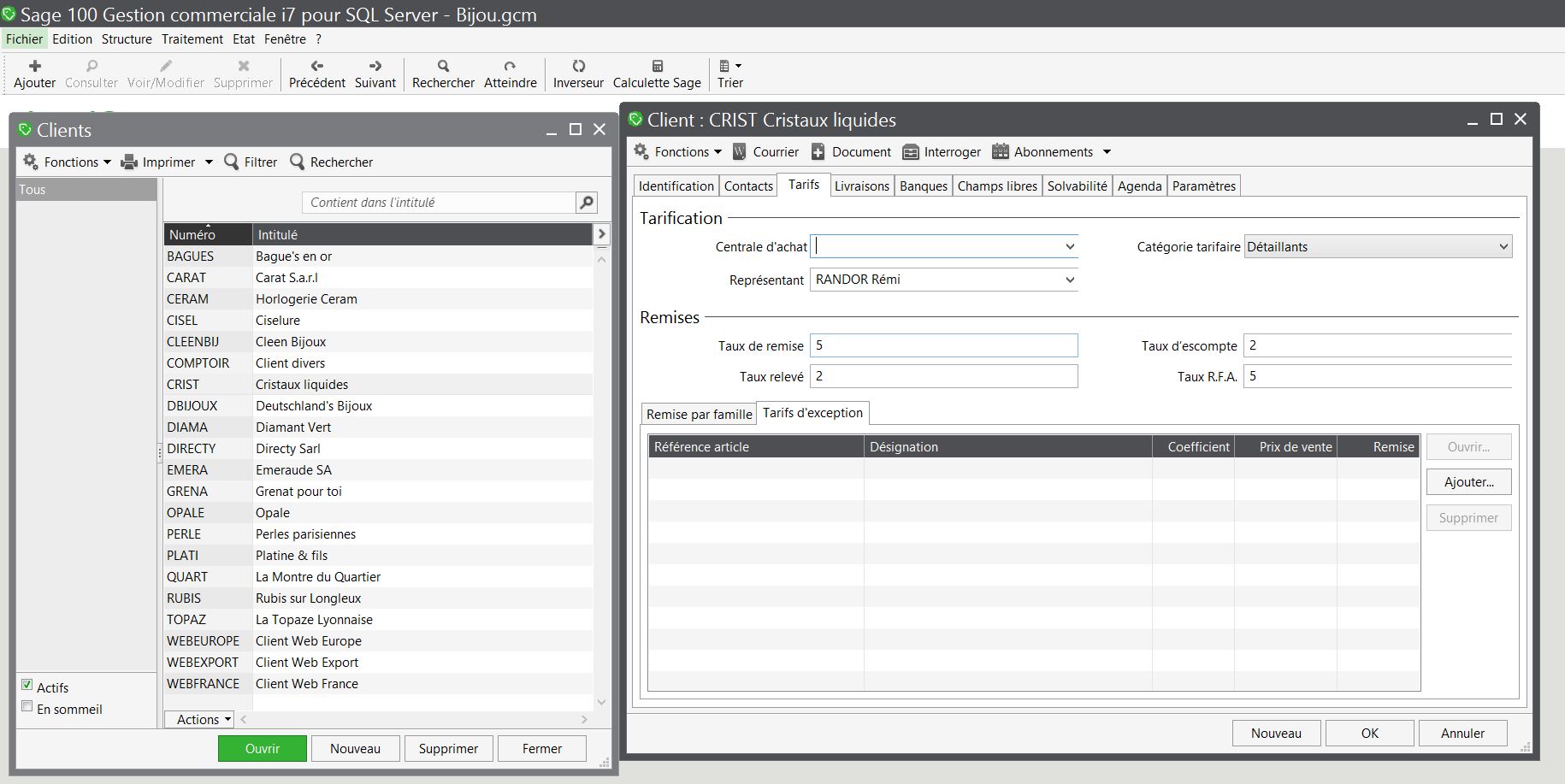Viewport: 1565px width, 784px height.
Task: Click the Abonnements calendar icon
Action: coord(1000,151)
